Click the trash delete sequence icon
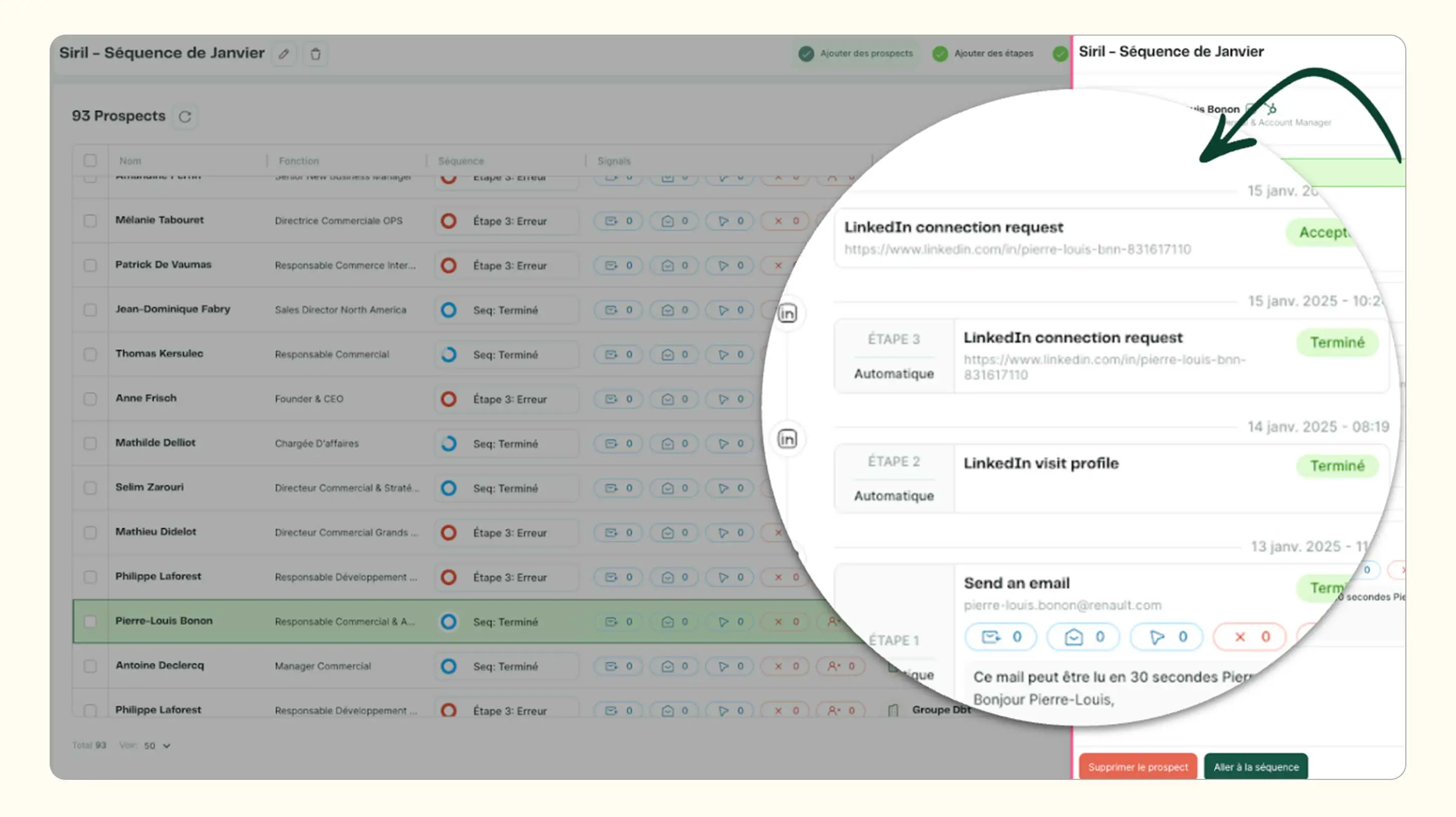 (x=315, y=54)
